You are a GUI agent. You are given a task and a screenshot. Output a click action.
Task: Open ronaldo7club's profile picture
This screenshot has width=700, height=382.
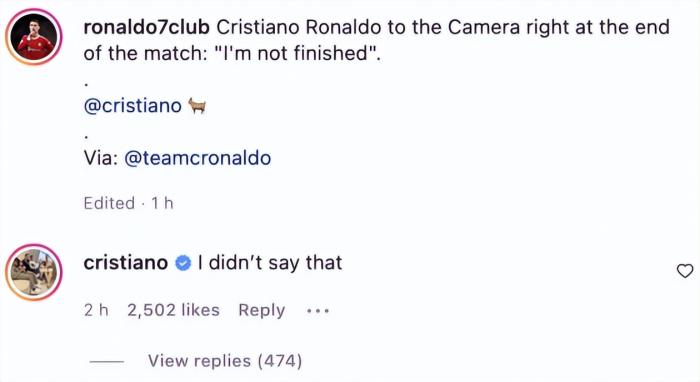pyautogui.click(x=33, y=37)
